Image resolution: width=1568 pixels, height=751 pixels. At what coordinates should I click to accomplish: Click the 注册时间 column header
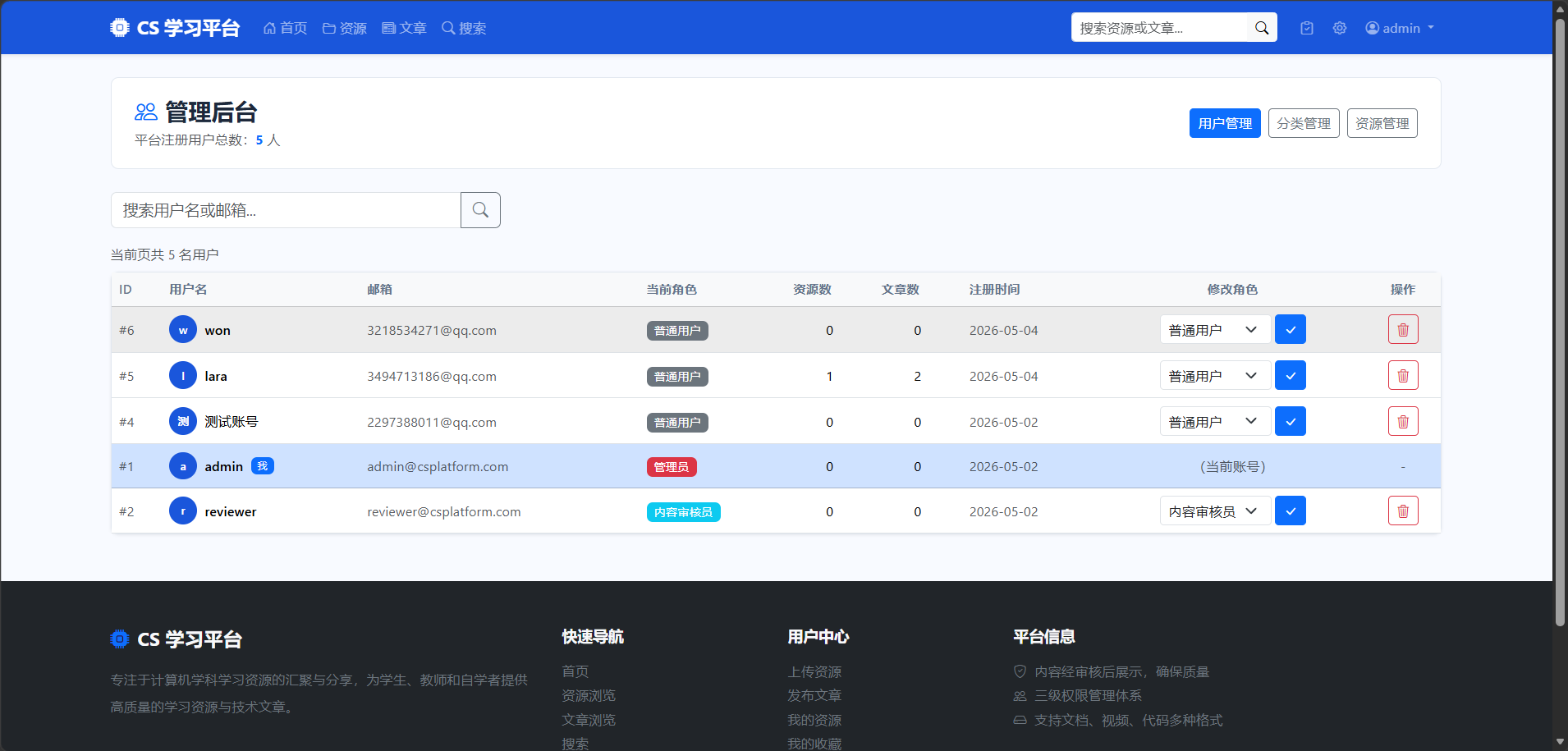[994, 289]
